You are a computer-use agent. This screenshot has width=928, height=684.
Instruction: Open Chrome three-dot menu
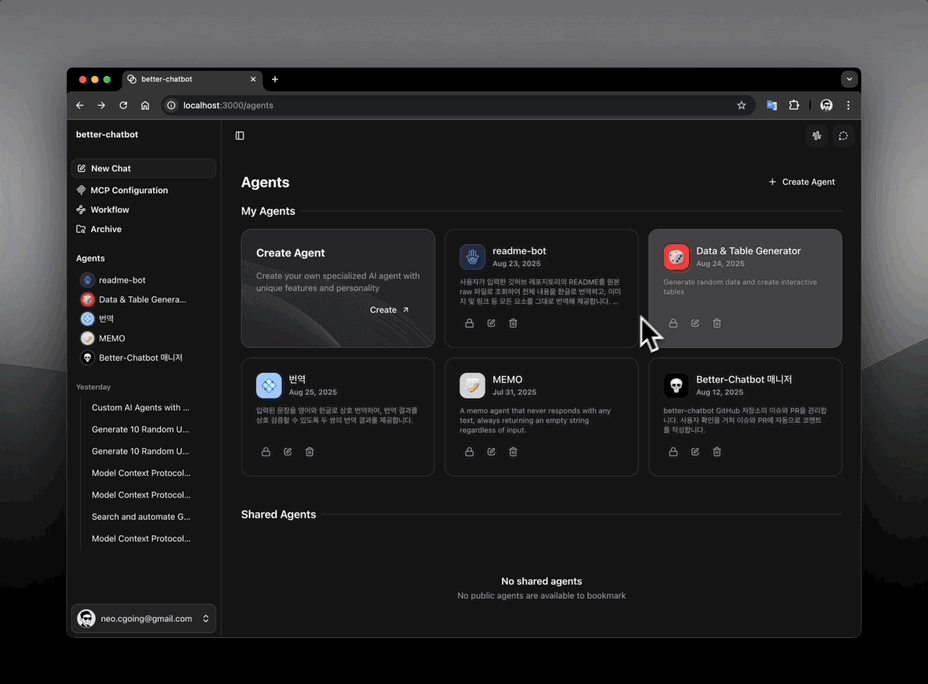pos(848,105)
